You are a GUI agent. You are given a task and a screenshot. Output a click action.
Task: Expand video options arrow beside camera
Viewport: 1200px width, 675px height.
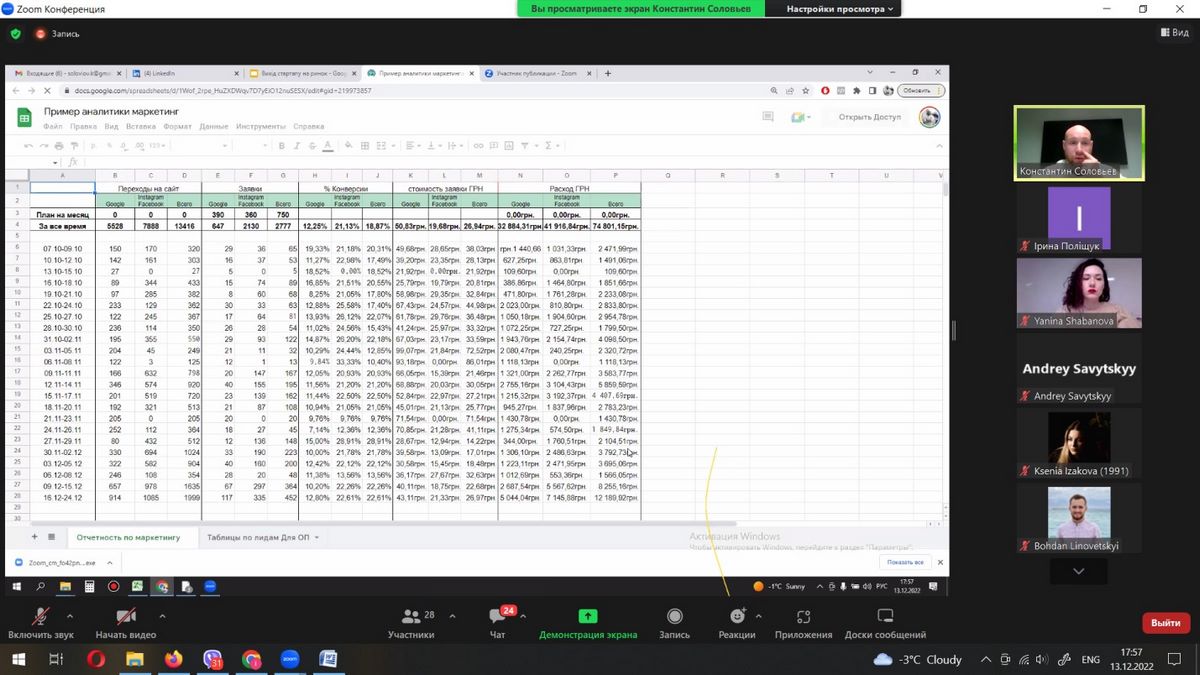tap(162, 616)
